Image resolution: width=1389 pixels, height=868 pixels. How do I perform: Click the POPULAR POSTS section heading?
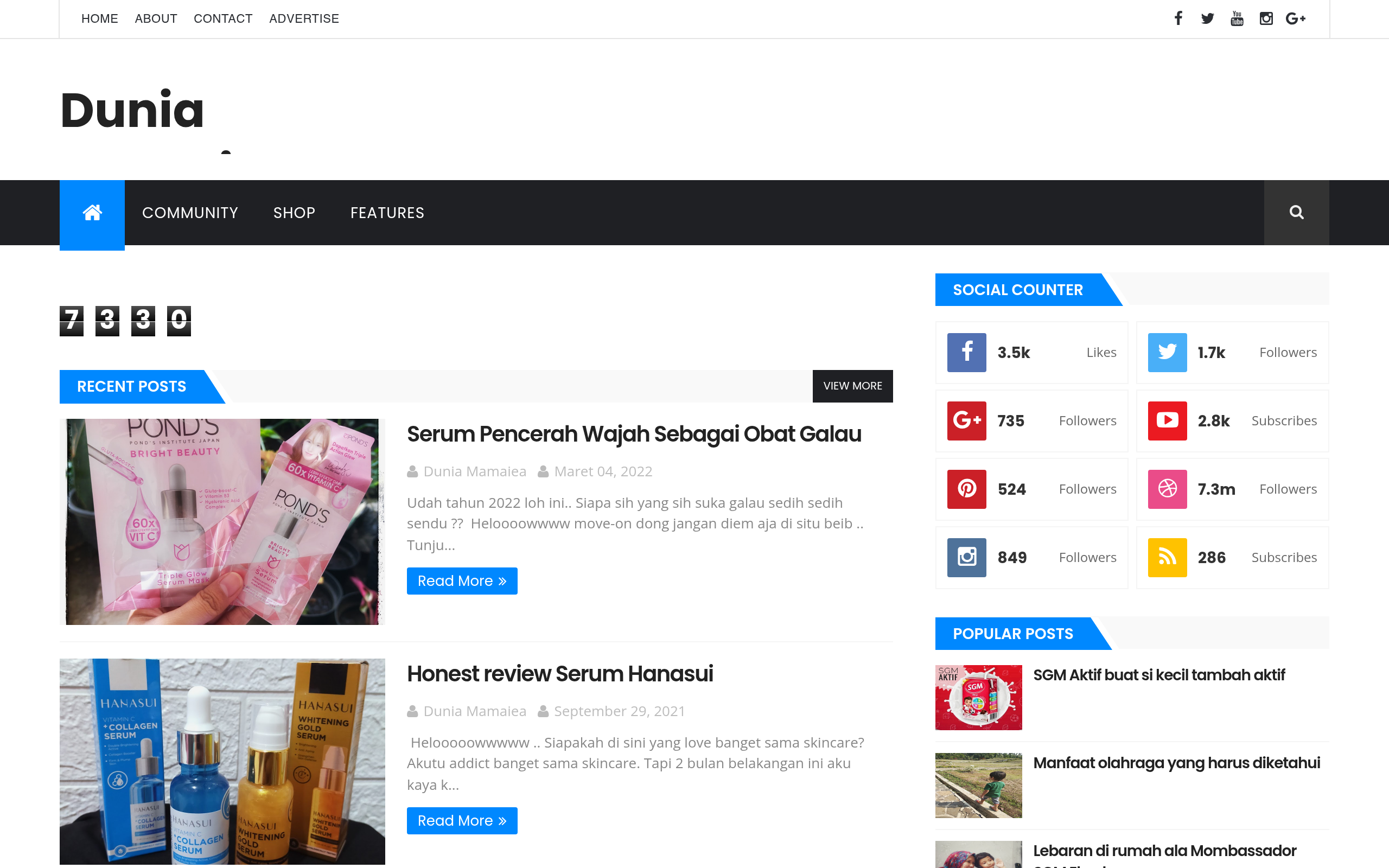[1012, 634]
